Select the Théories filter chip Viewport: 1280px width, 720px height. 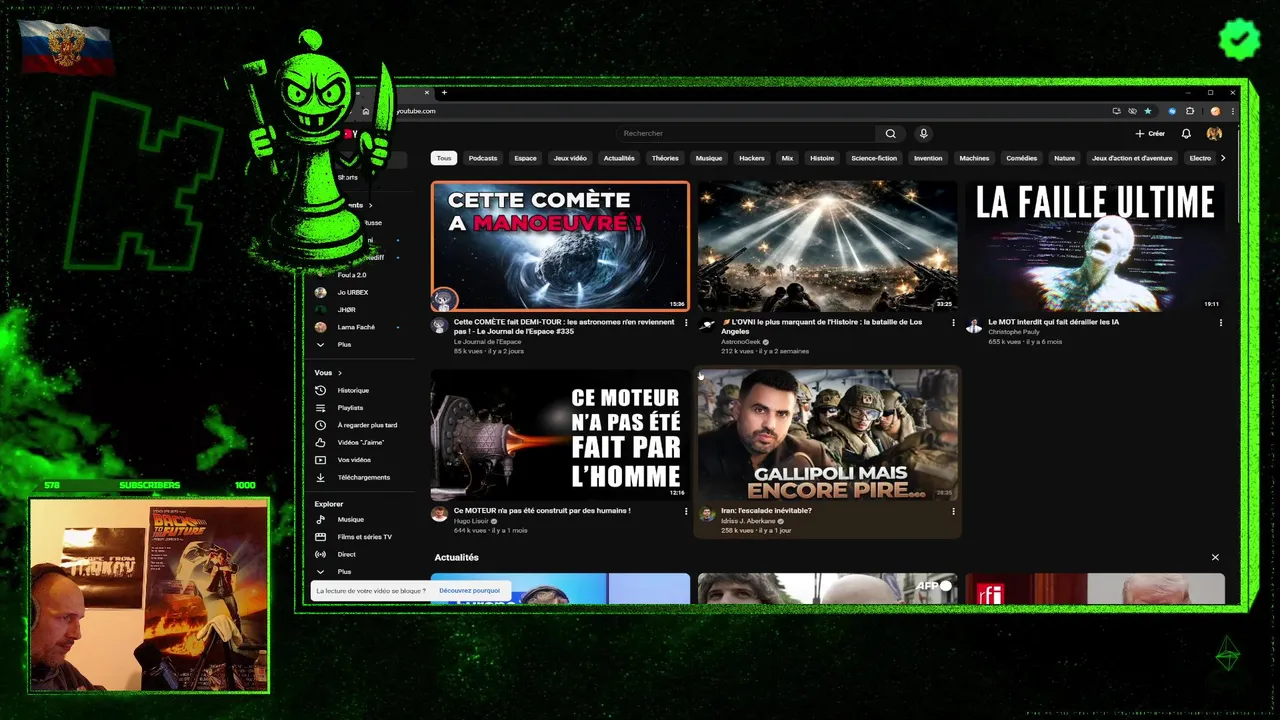tap(665, 158)
